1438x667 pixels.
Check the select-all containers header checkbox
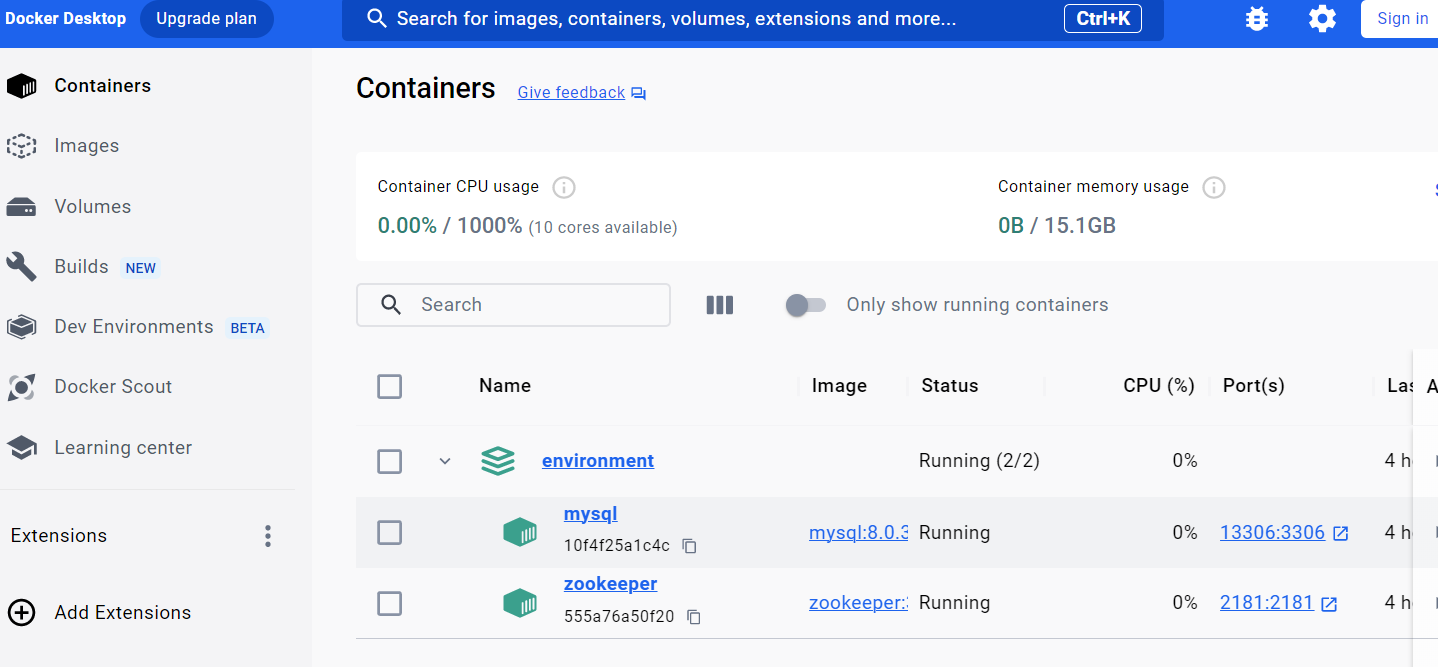(x=390, y=386)
